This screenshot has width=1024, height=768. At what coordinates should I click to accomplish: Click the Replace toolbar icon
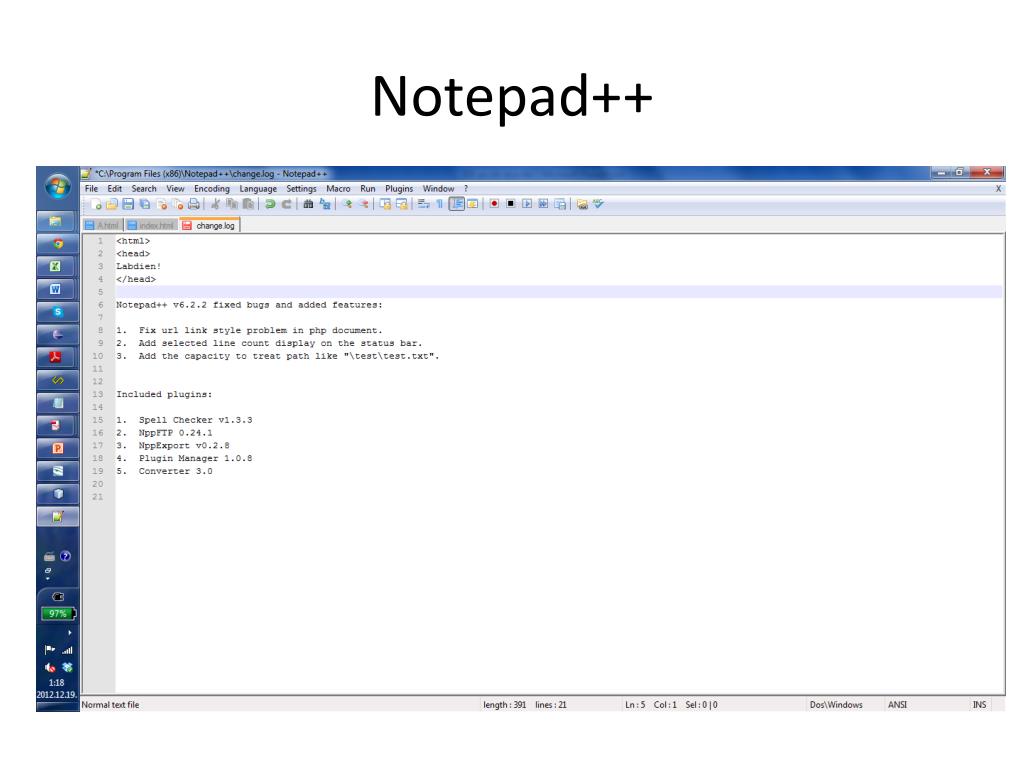[x=325, y=204]
